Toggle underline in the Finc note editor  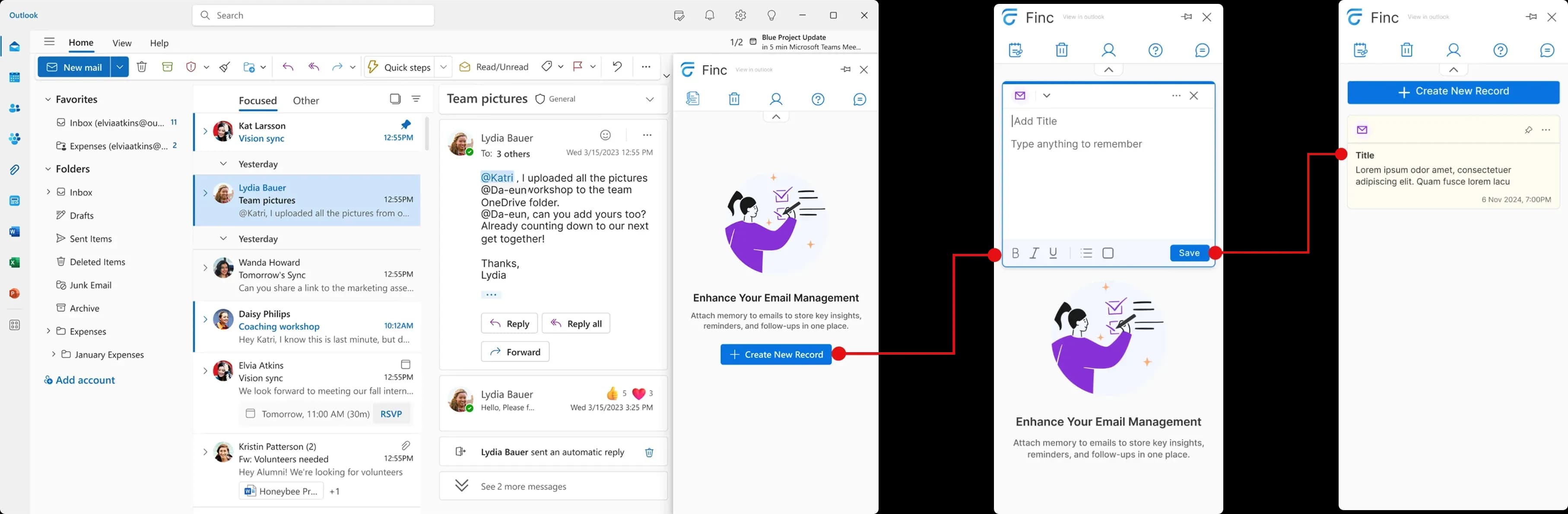coord(1054,253)
